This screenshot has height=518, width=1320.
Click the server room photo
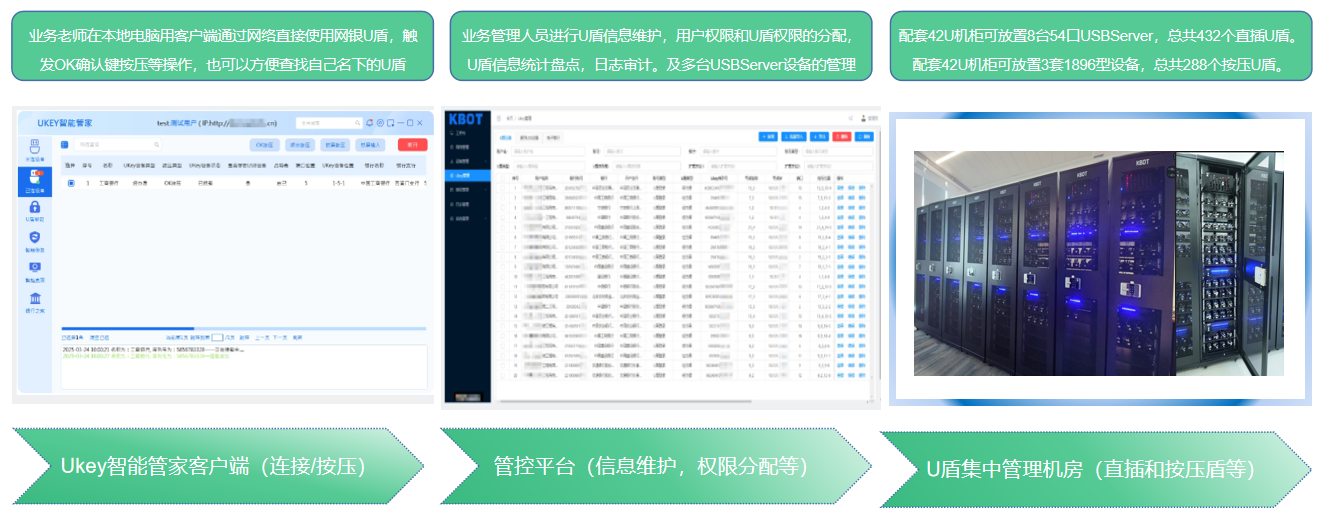(1098, 263)
